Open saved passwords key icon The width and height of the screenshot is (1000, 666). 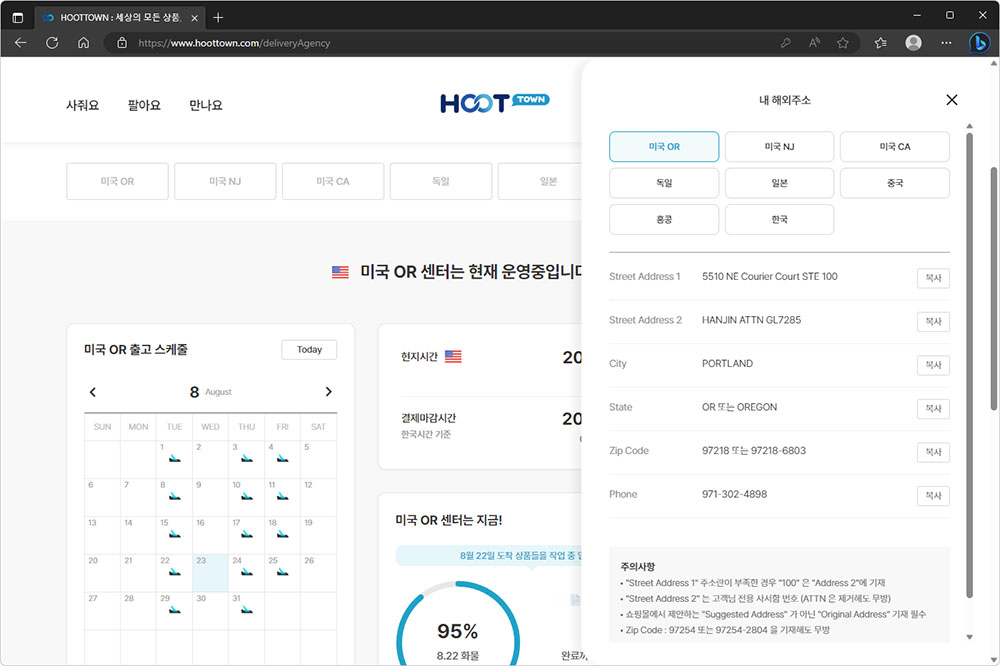coord(786,43)
